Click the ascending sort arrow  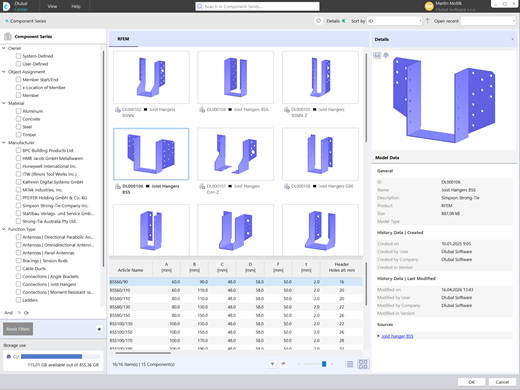pyautogui.click(x=428, y=21)
